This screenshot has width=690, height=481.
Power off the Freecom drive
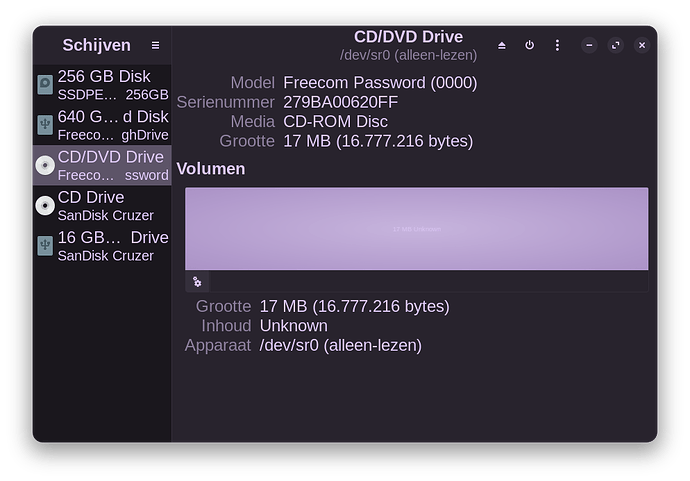pyautogui.click(x=529, y=45)
